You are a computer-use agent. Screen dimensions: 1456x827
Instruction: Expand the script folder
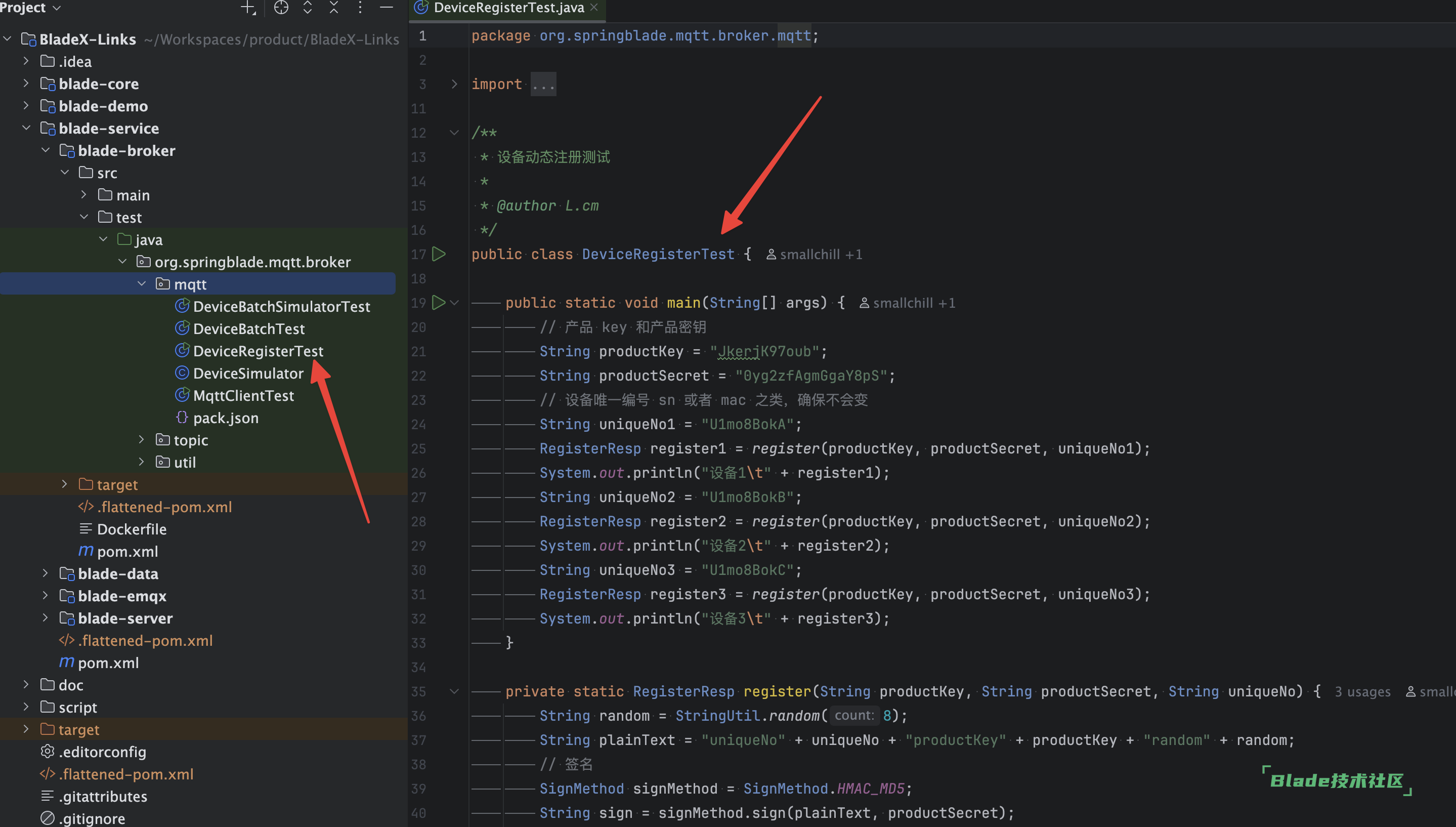coord(26,707)
